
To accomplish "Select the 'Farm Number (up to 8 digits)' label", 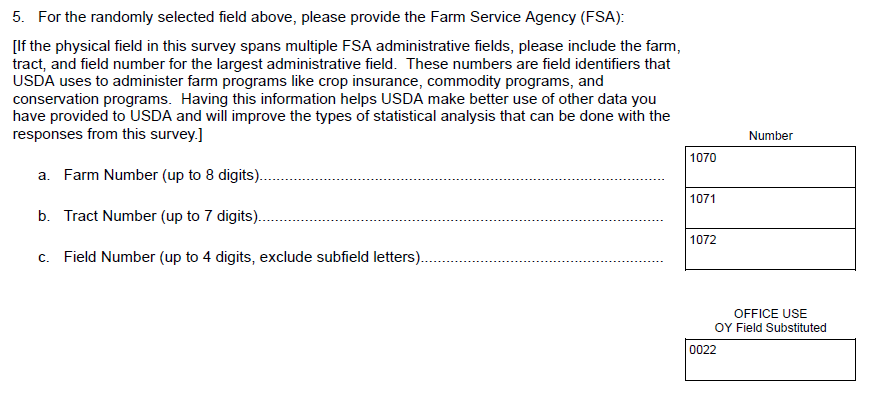I will (x=162, y=175).
